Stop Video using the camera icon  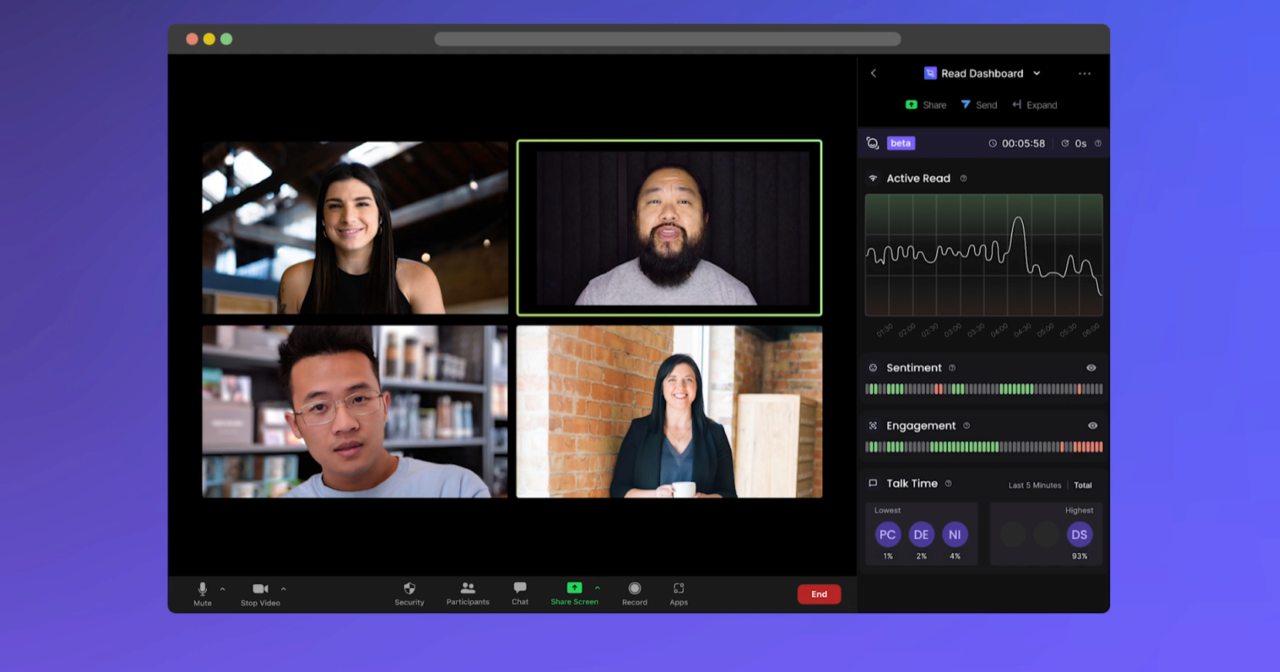[260, 589]
